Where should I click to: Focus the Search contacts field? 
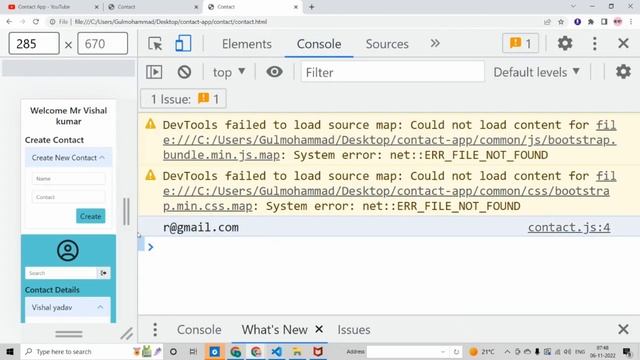(61, 273)
